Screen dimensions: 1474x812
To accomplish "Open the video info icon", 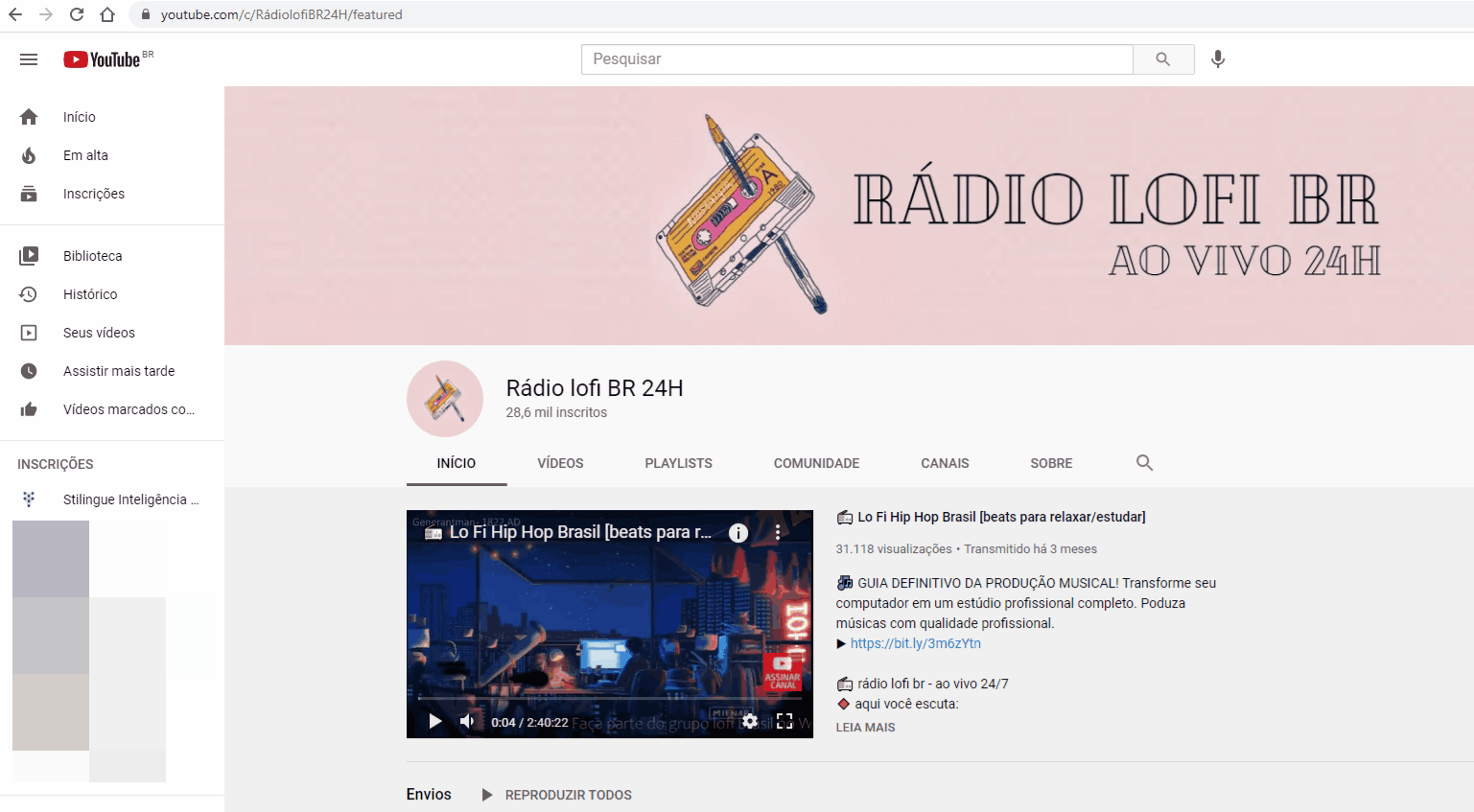I will click(737, 533).
